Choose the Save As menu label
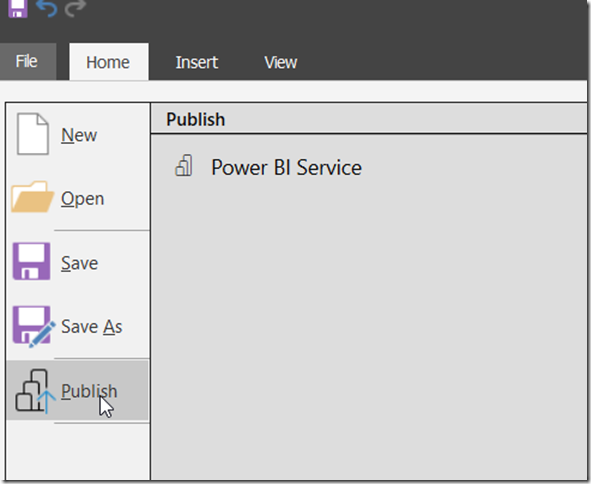 pyautogui.click(x=92, y=326)
